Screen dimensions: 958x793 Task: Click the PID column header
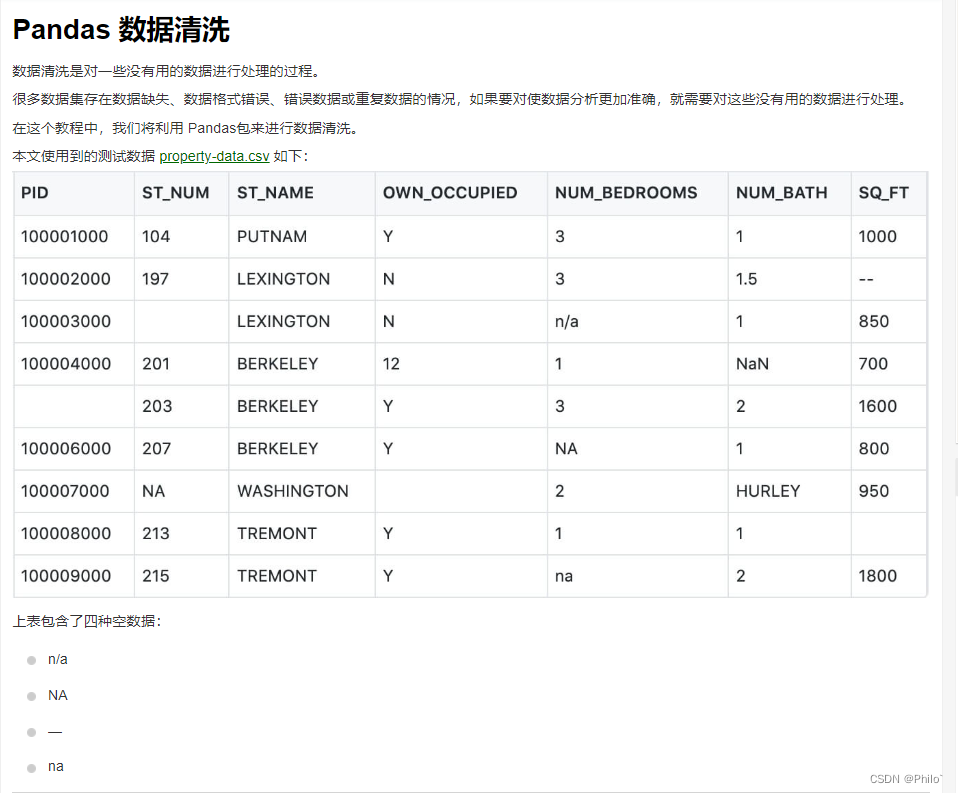pos(74,194)
